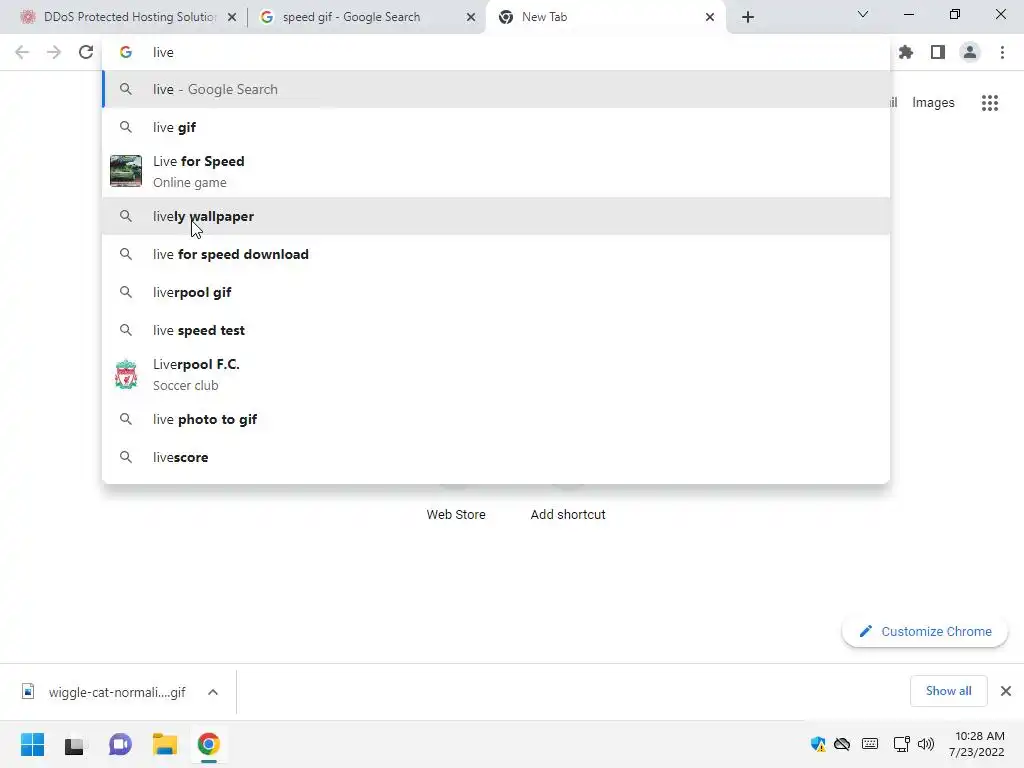Select 'live - Google Search' suggestion

coord(496,89)
